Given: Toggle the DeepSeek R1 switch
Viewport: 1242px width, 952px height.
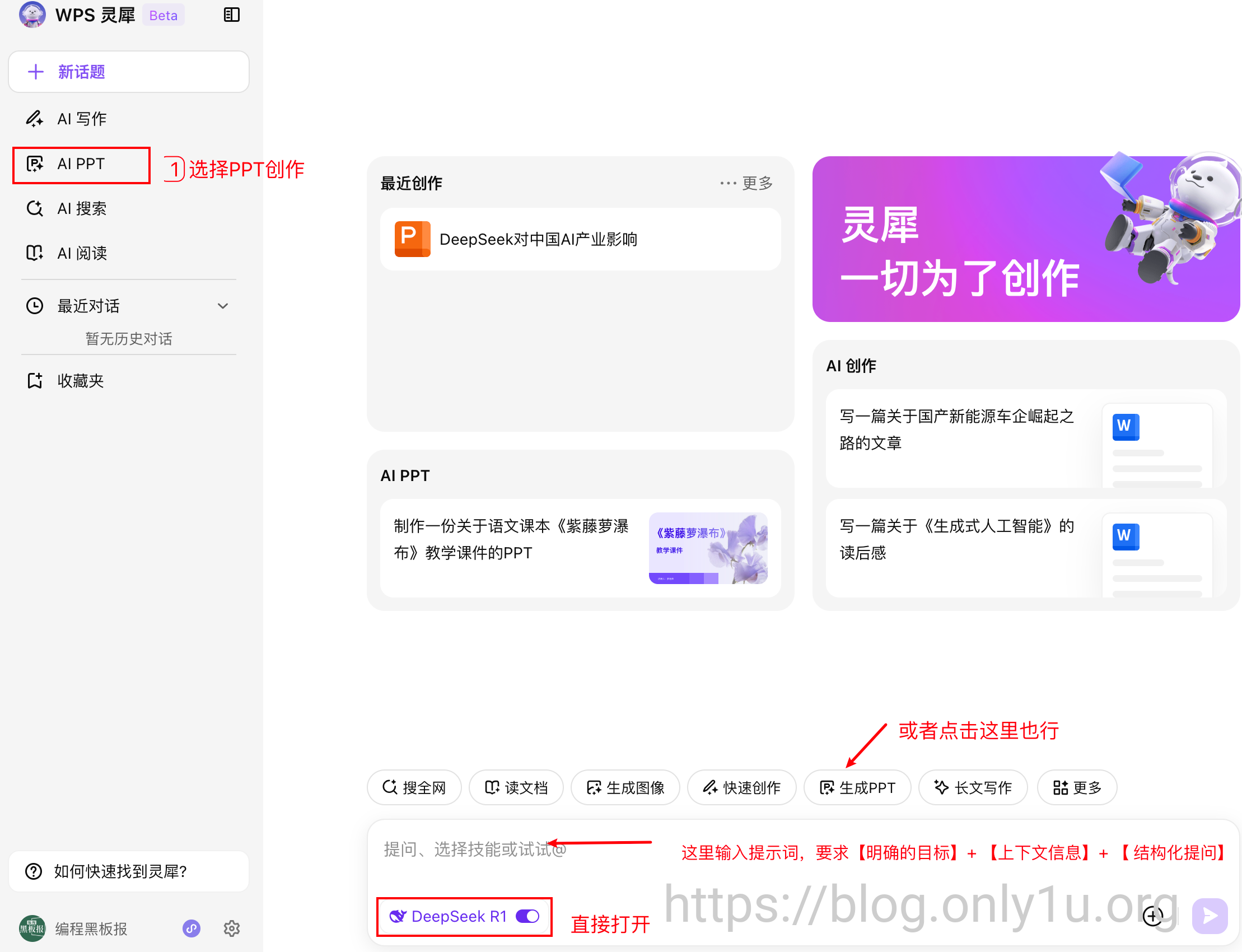Looking at the screenshot, I should [527, 916].
